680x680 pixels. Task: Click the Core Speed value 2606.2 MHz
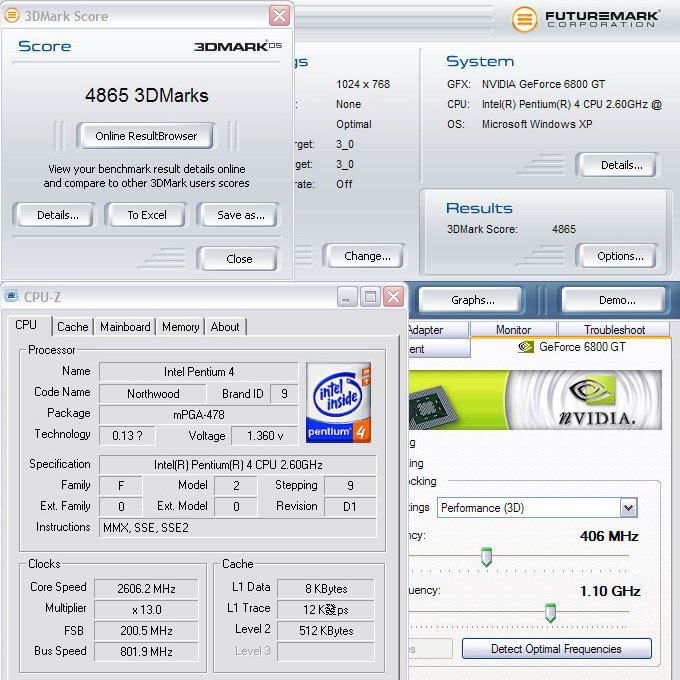[146, 588]
